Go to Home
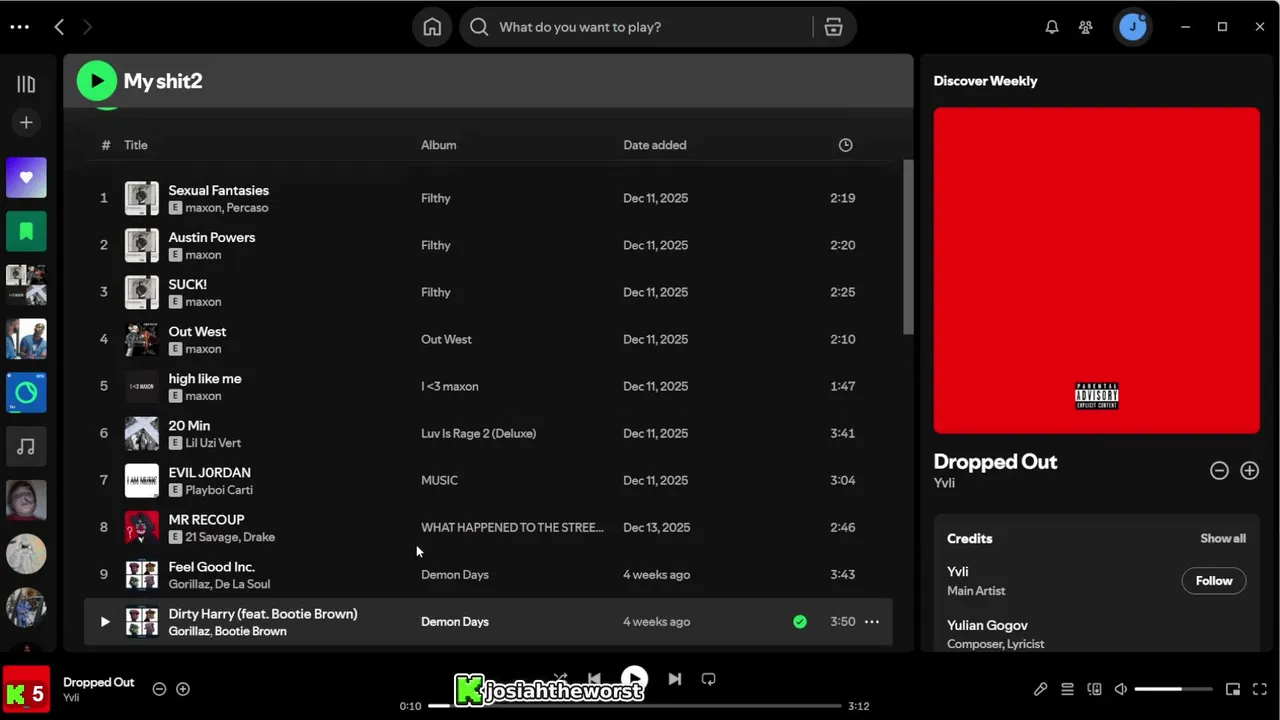 [x=432, y=27]
